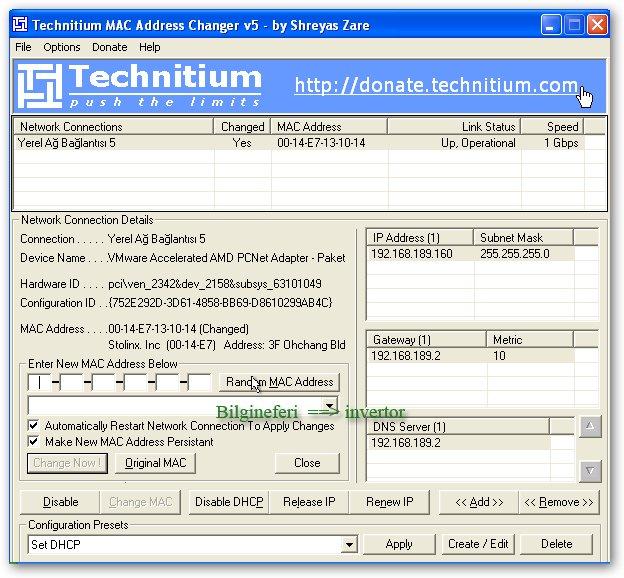Open the Options menu
The image size is (624, 578).
point(62,47)
